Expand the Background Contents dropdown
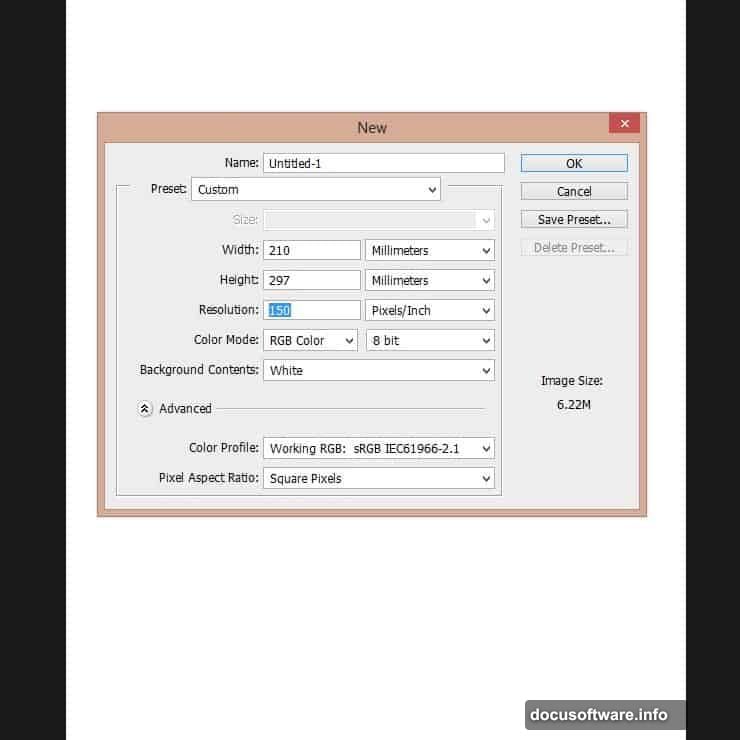This screenshot has height=740, width=740. click(x=379, y=370)
